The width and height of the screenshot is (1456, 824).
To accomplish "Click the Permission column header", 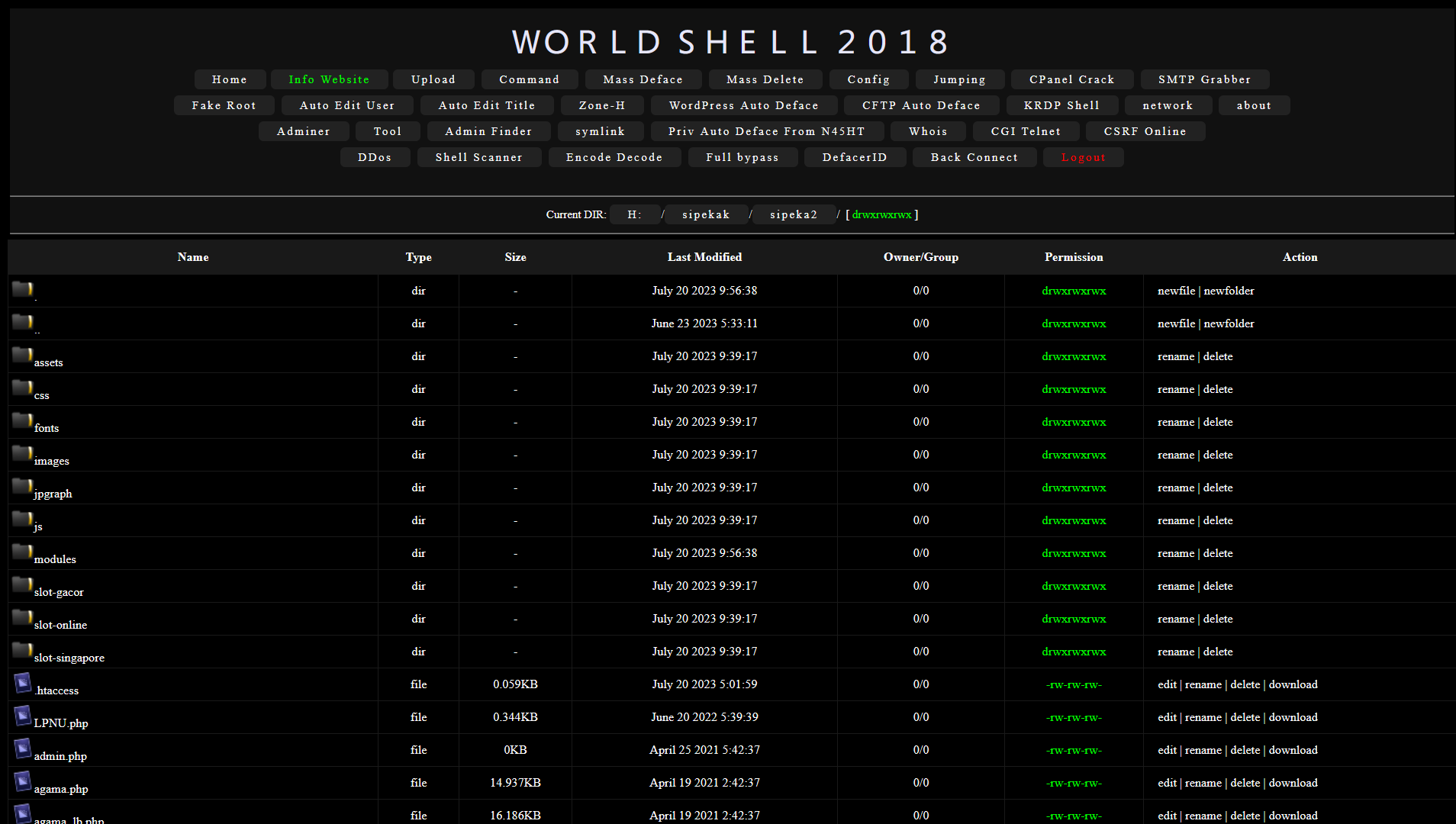I will [1074, 257].
